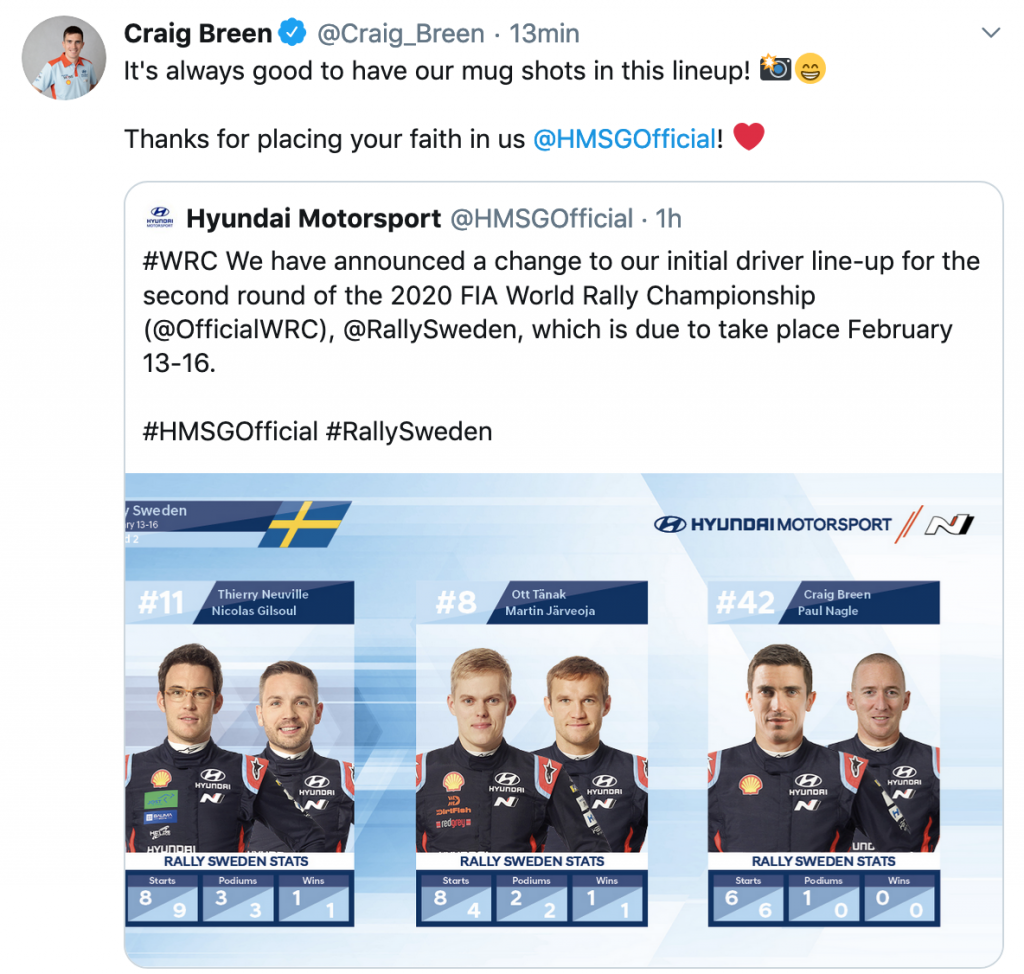
Task: Click the Hyundai Motorsport logo avatar
Action: (160, 218)
